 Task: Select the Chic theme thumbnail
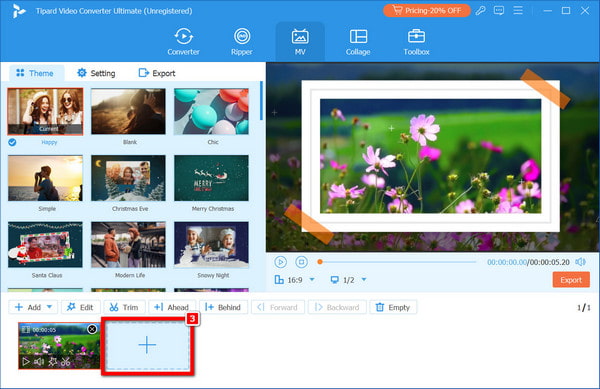point(211,111)
